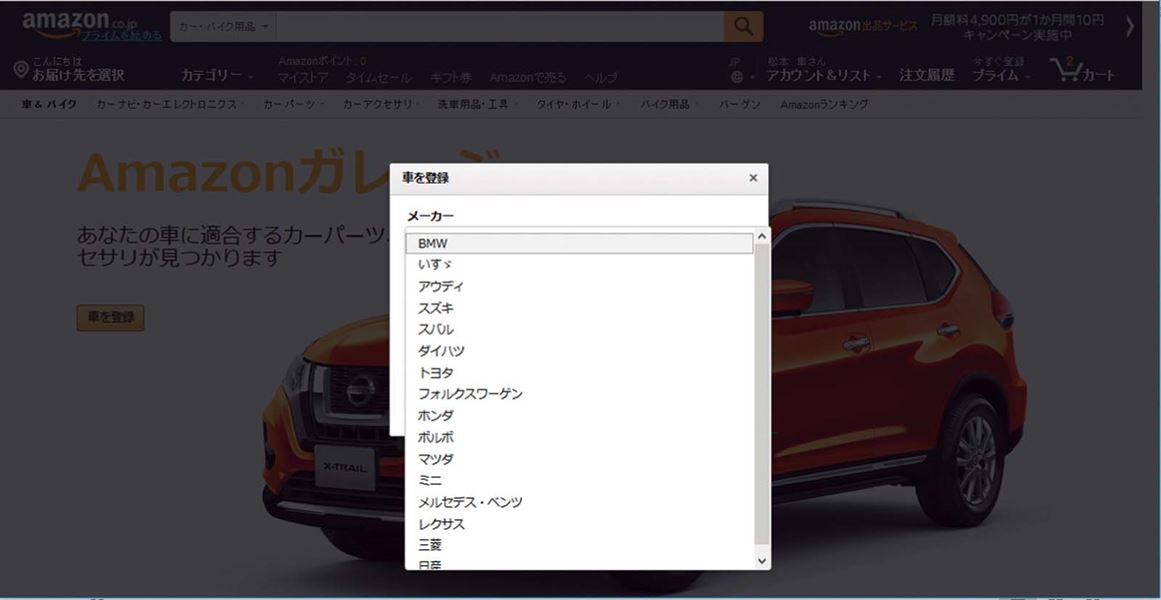Viewport: 1161px width, 600px height.
Task: Choose ボルボ from the maker list
Action: click(579, 437)
